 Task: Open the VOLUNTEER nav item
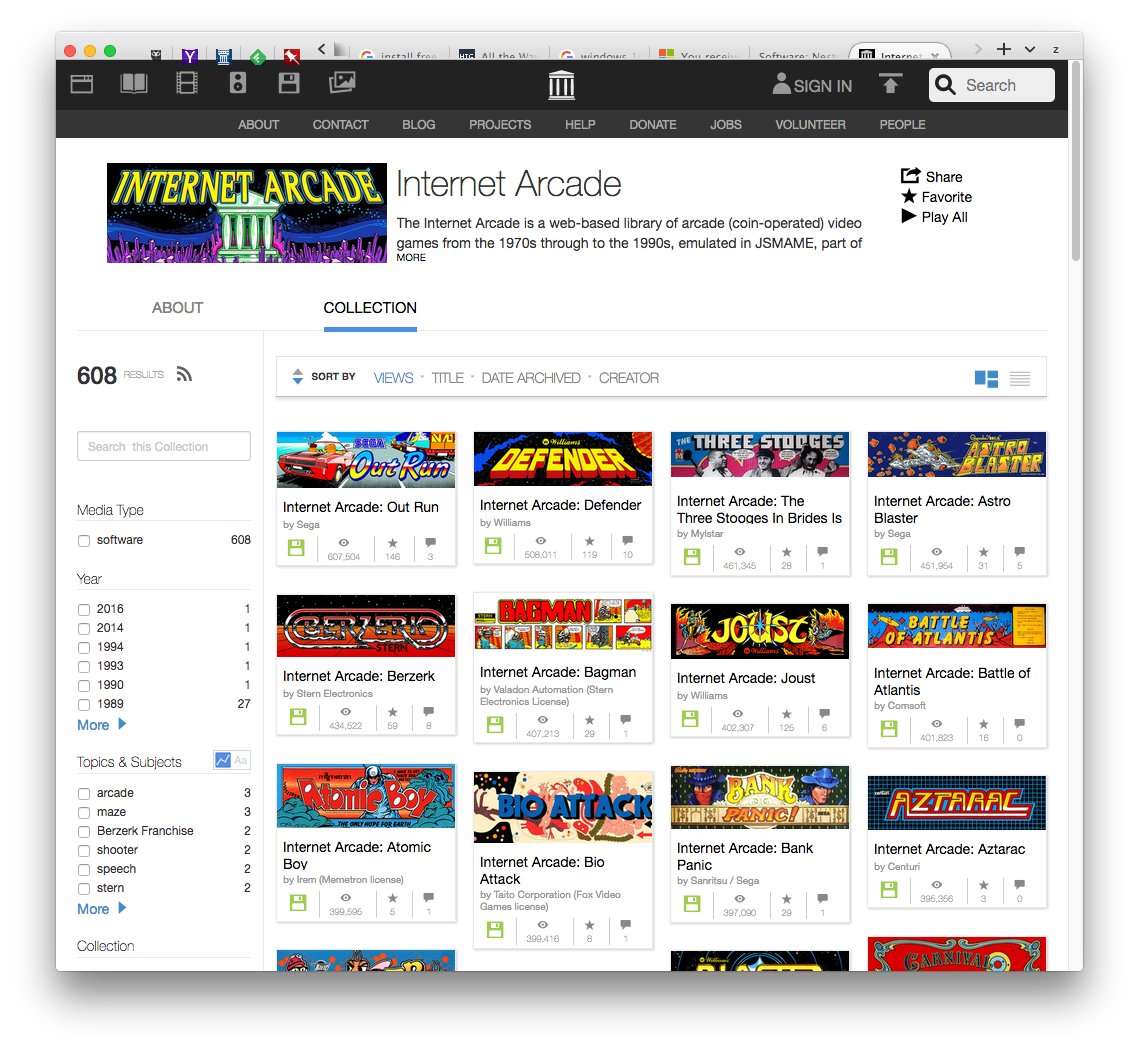click(x=810, y=125)
